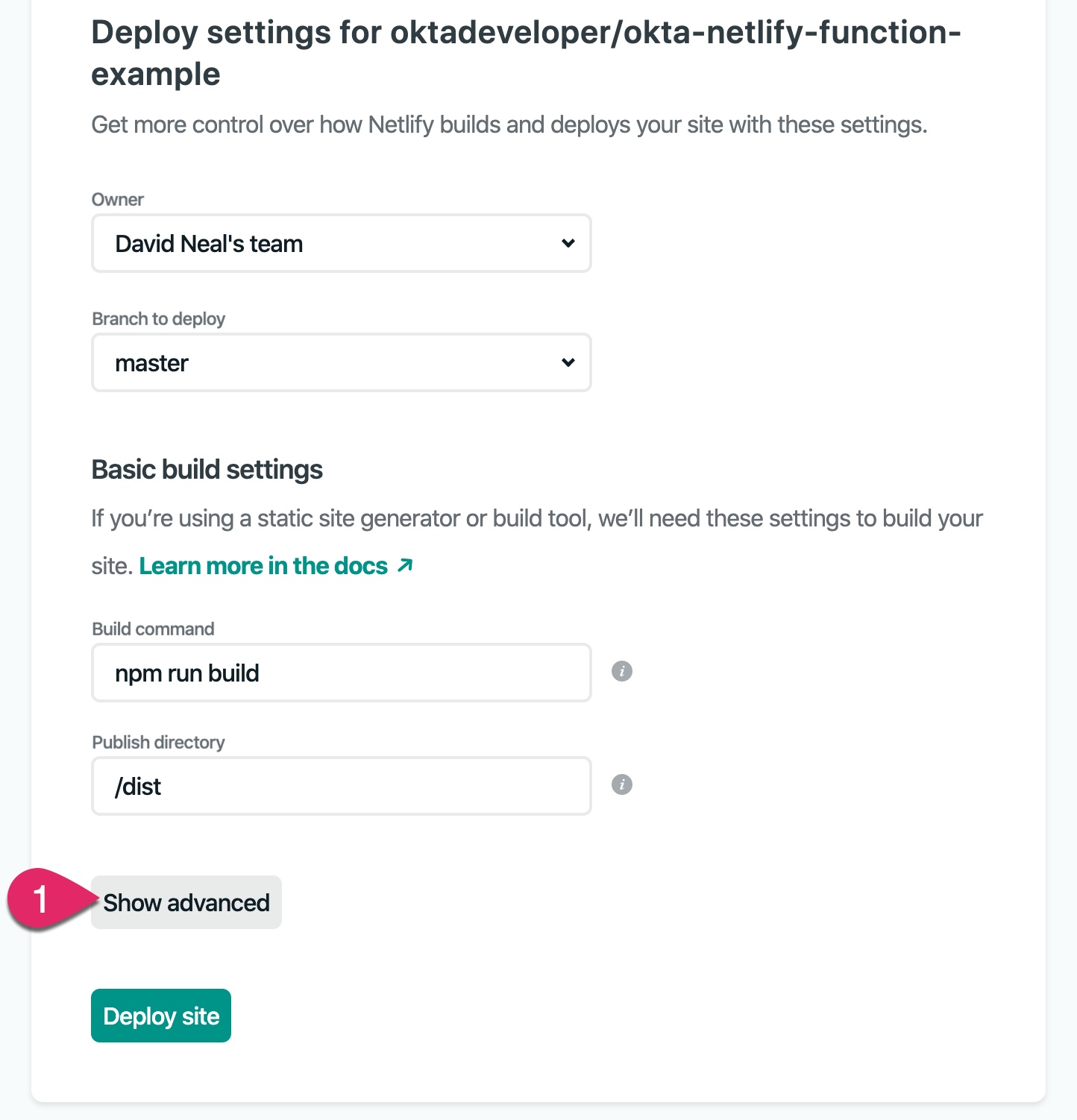Image resolution: width=1077 pixels, height=1120 pixels.
Task: Focus the Publish directory field containing /dist
Action: coord(341,786)
